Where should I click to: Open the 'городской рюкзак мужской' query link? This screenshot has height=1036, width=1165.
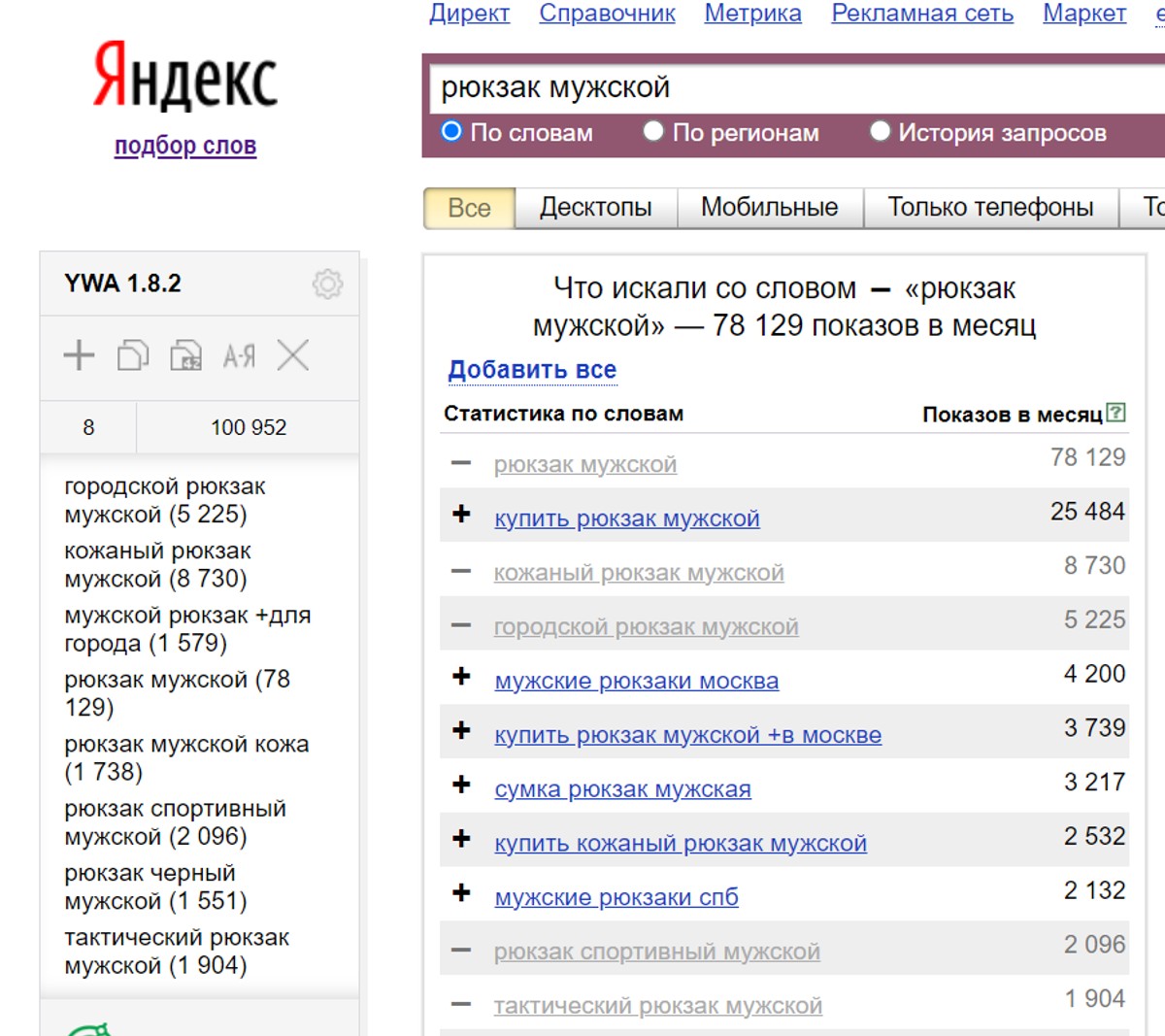(x=647, y=627)
